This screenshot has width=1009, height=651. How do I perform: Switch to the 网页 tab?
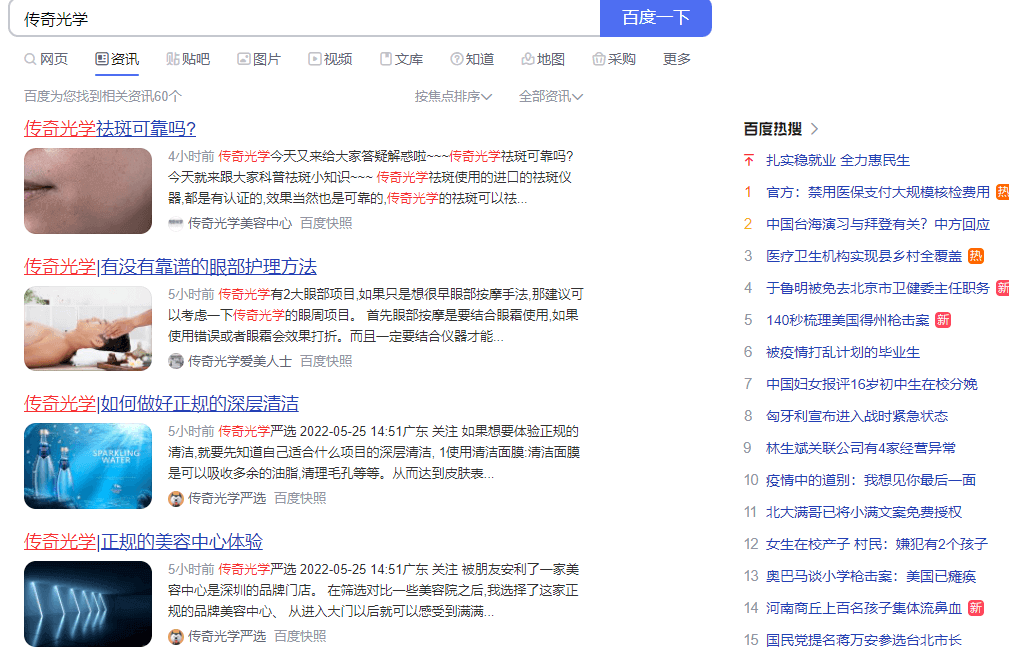click(x=46, y=59)
